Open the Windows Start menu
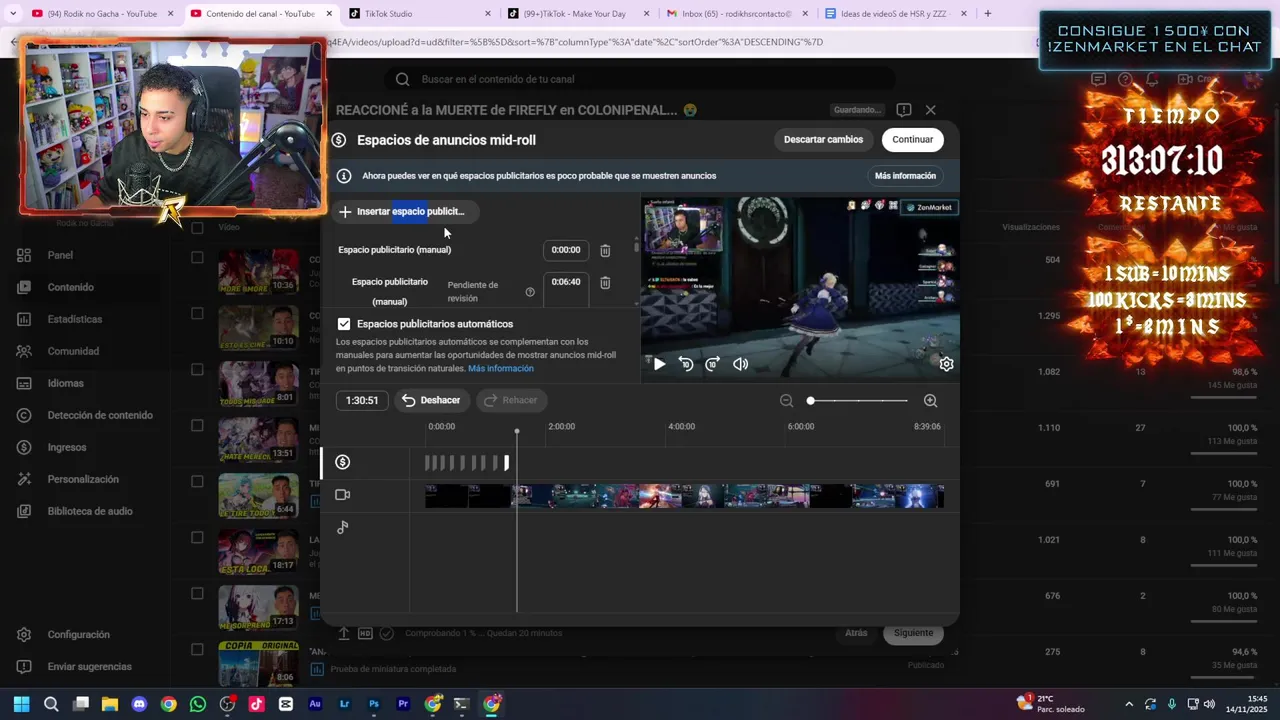Viewport: 1280px width, 720px height. (22, 704)
